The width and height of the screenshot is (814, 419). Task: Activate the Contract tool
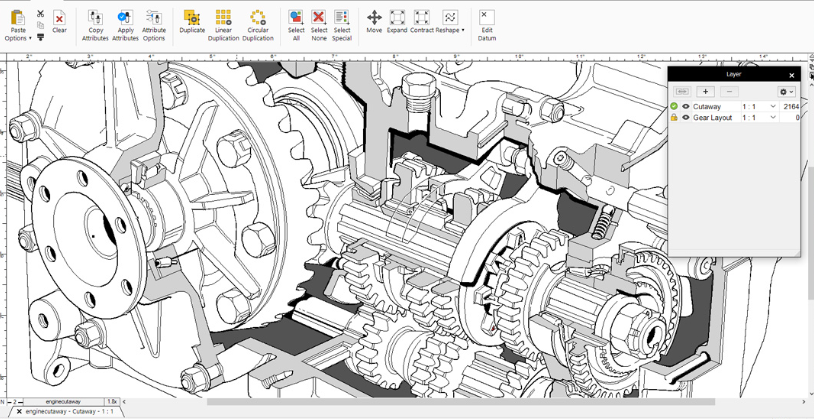point(422,21)
